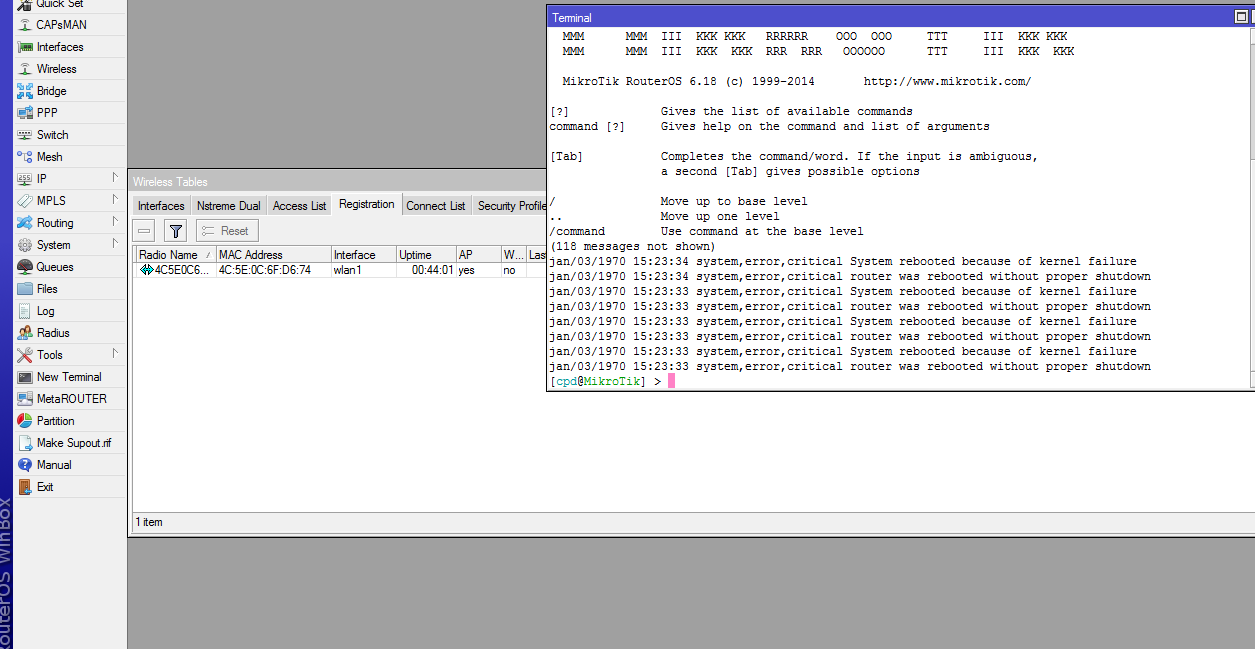The height and width of the screenshot is (649, 1255).
Task: Click the Exit door icon
Action: (25, 487)
